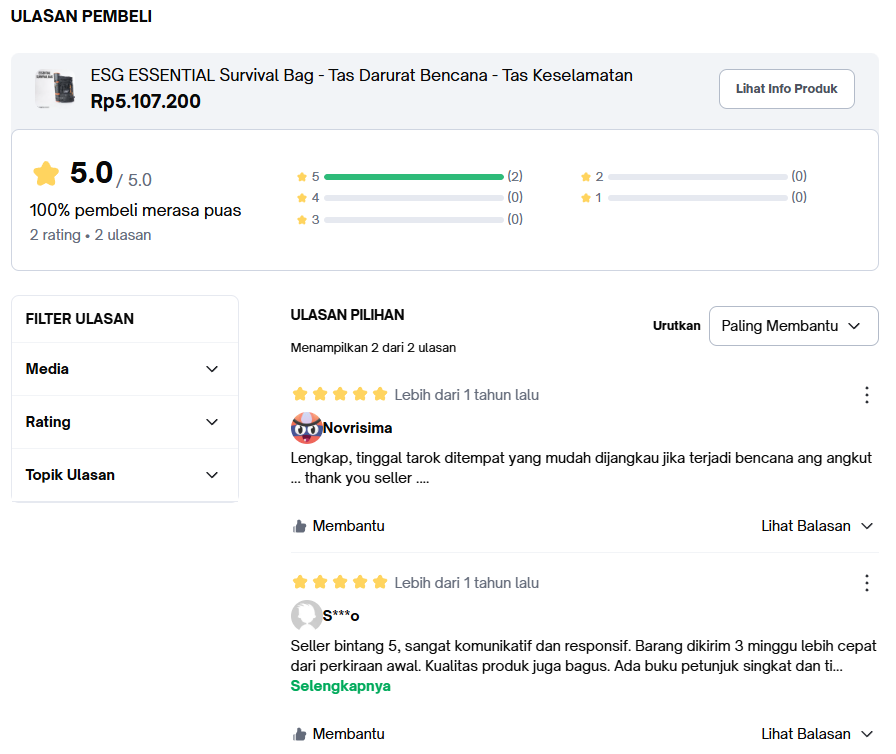Image resolution: width=896 pixels, height=754 pixels.
Task: Open the Paling Membantu sort dropdown
Action: 793,326
